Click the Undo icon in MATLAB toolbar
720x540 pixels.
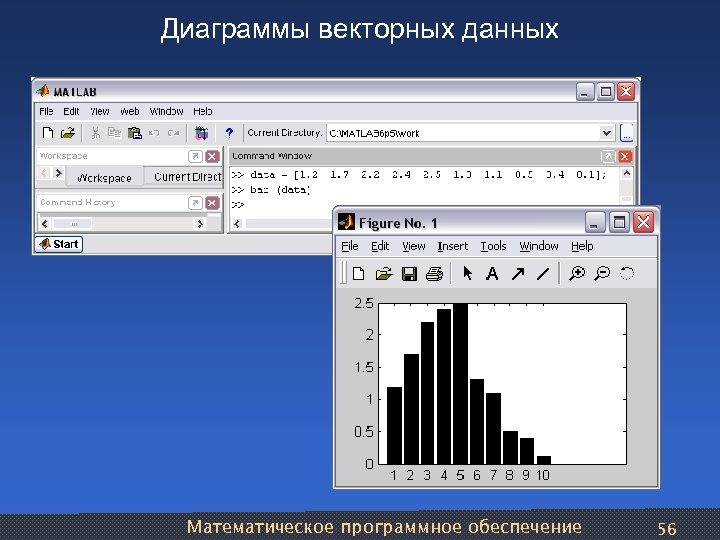(154, 133)
